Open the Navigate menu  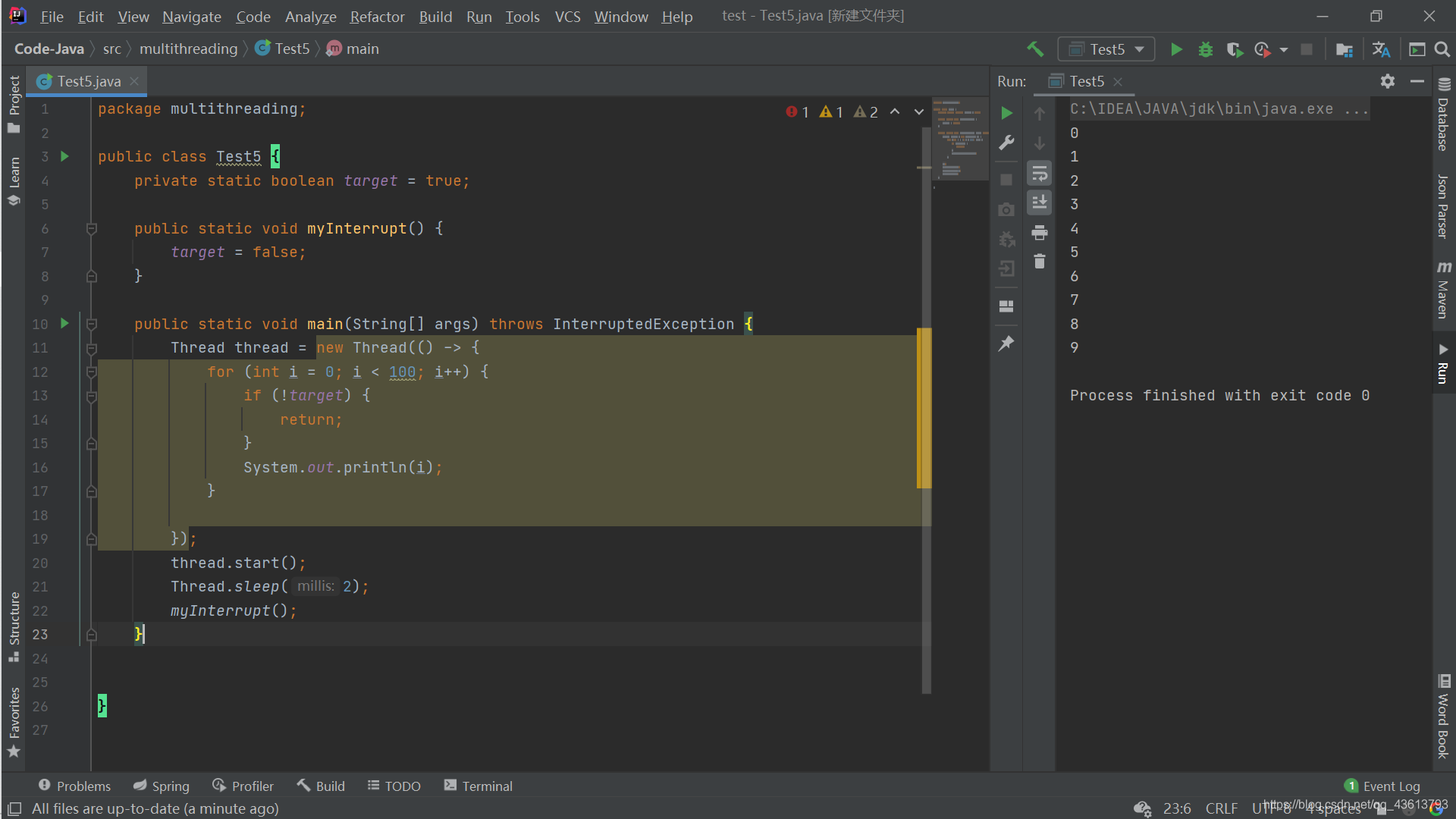(192, 16)
